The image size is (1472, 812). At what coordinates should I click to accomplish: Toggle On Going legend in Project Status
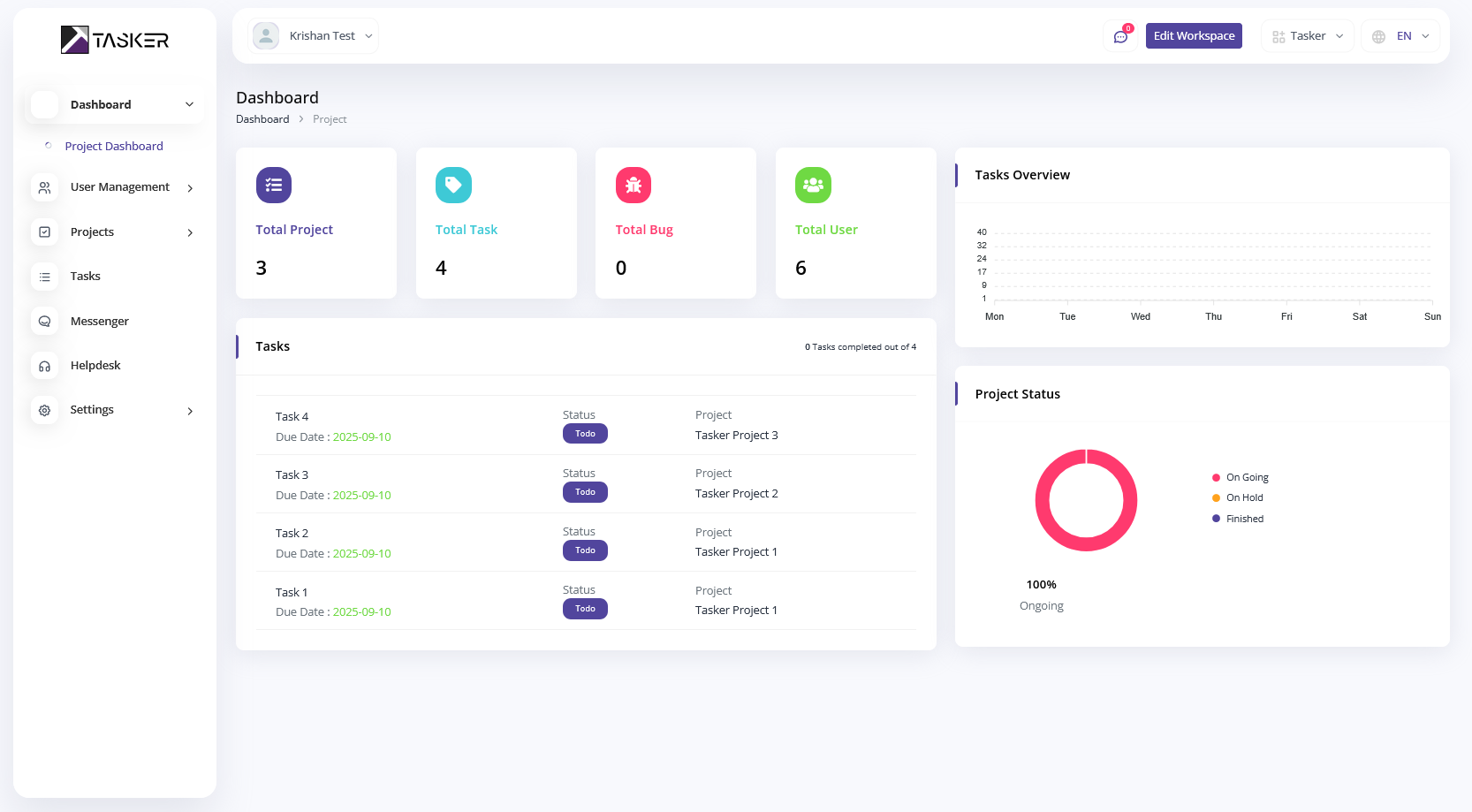click(x=1246, y=477)
